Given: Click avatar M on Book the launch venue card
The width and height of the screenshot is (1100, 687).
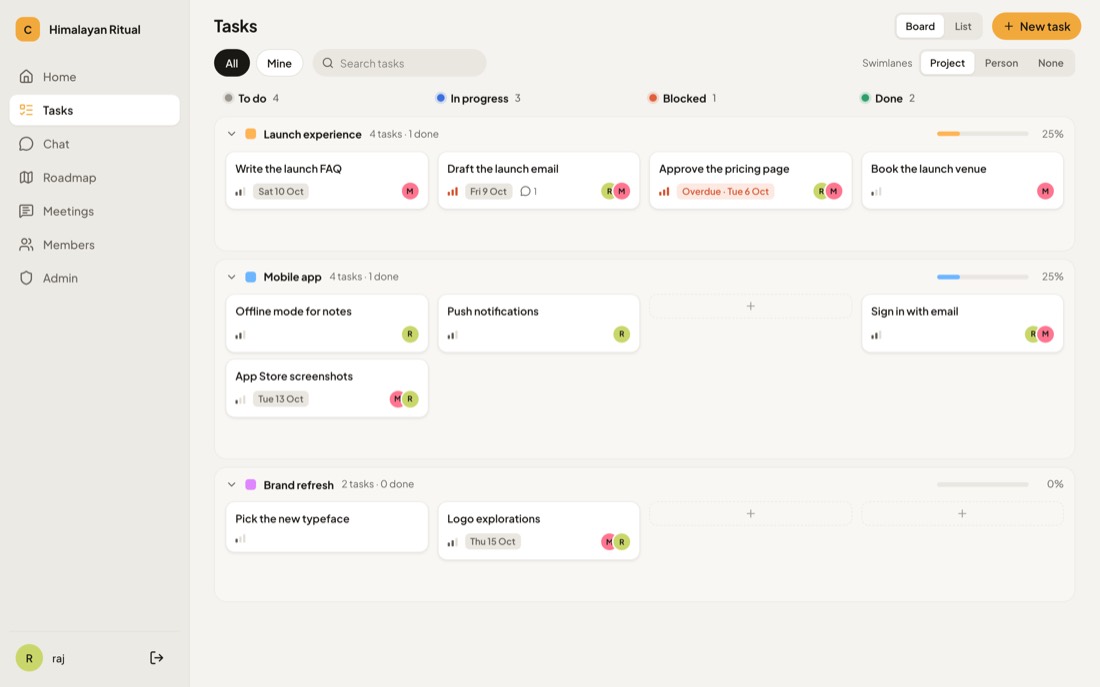Looking at the screenshot, I should pos(1045,191).
